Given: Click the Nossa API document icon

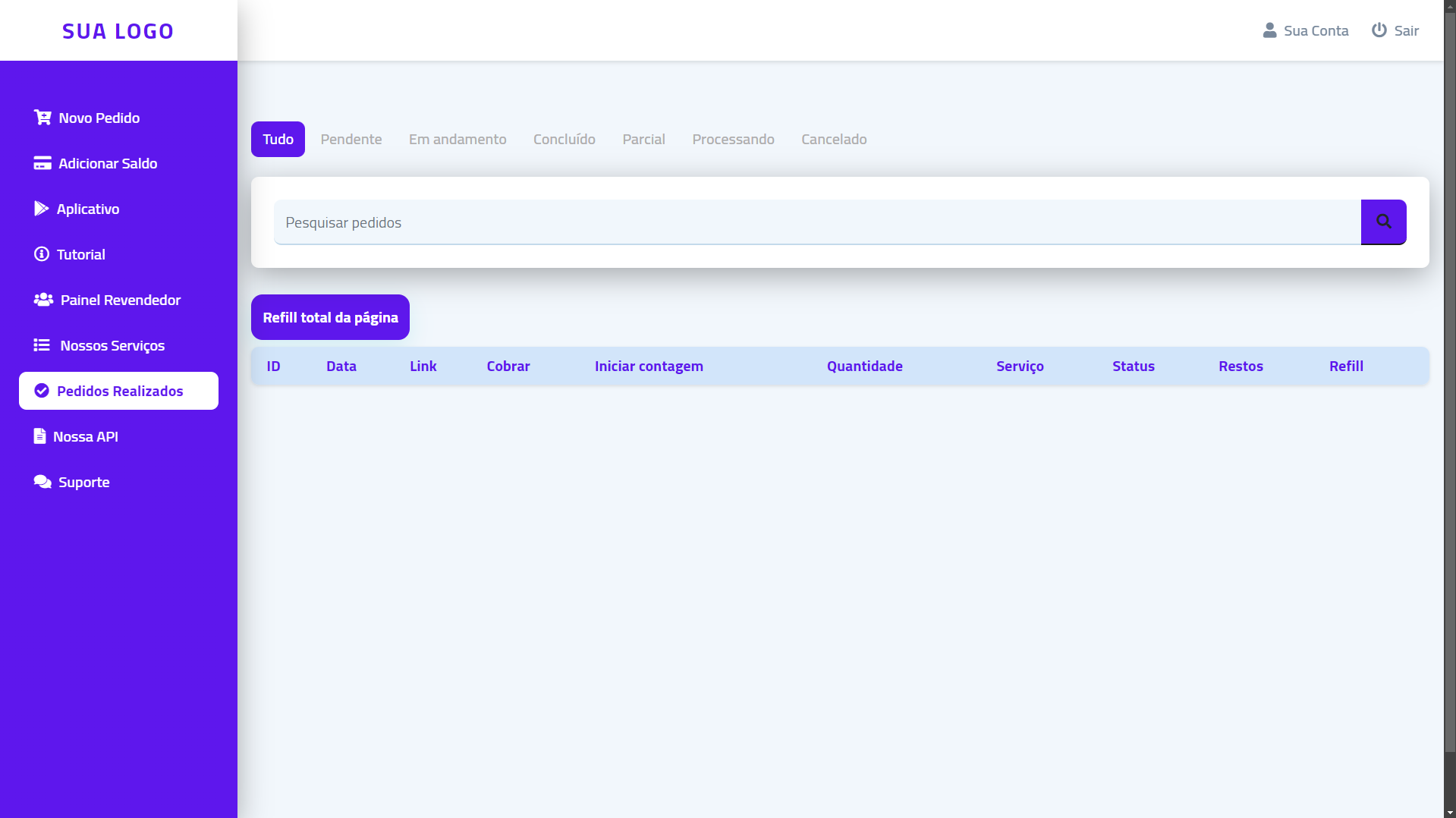Looking at the screenshot, I should [x=39, y=436].
